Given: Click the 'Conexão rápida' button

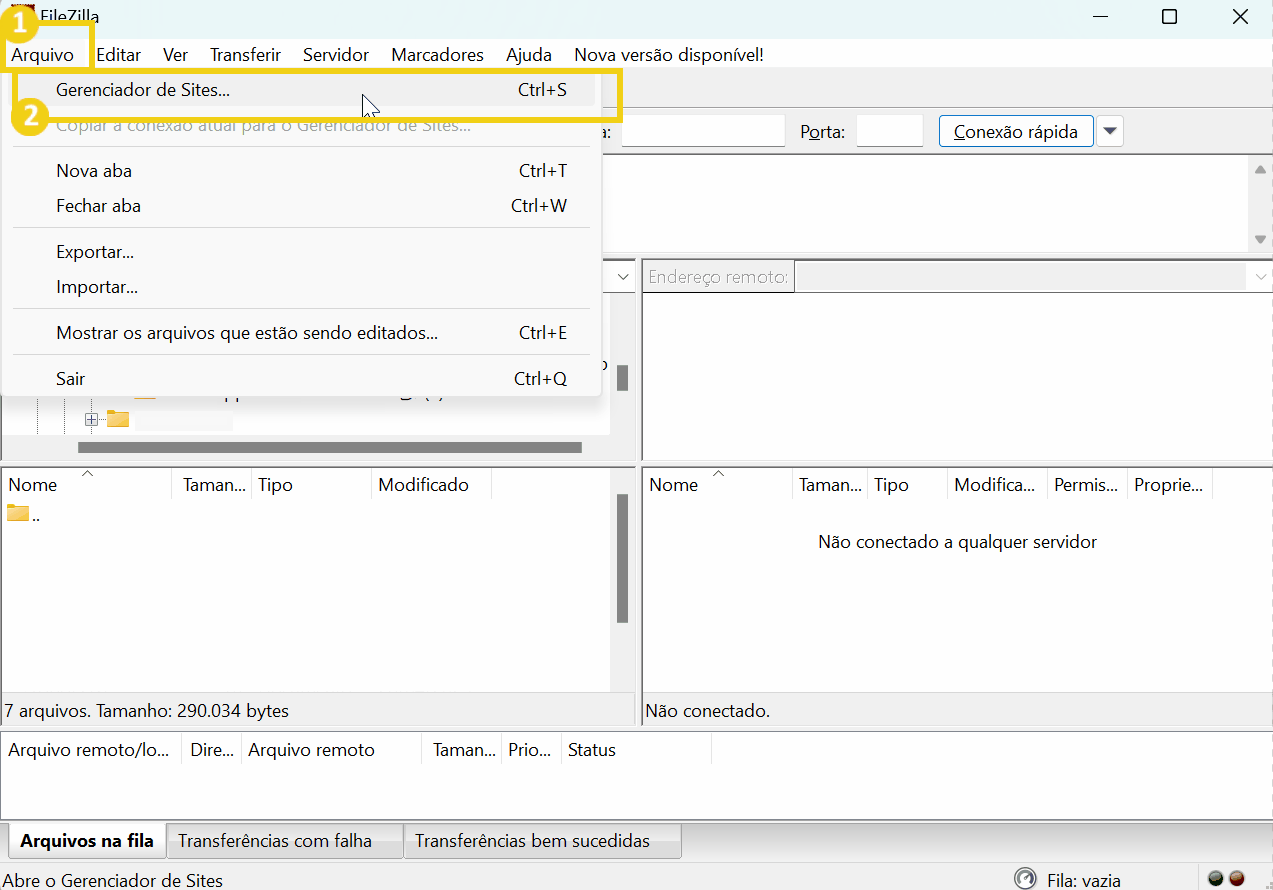Looking at the screenshot, I should [x=1016, y=132].
